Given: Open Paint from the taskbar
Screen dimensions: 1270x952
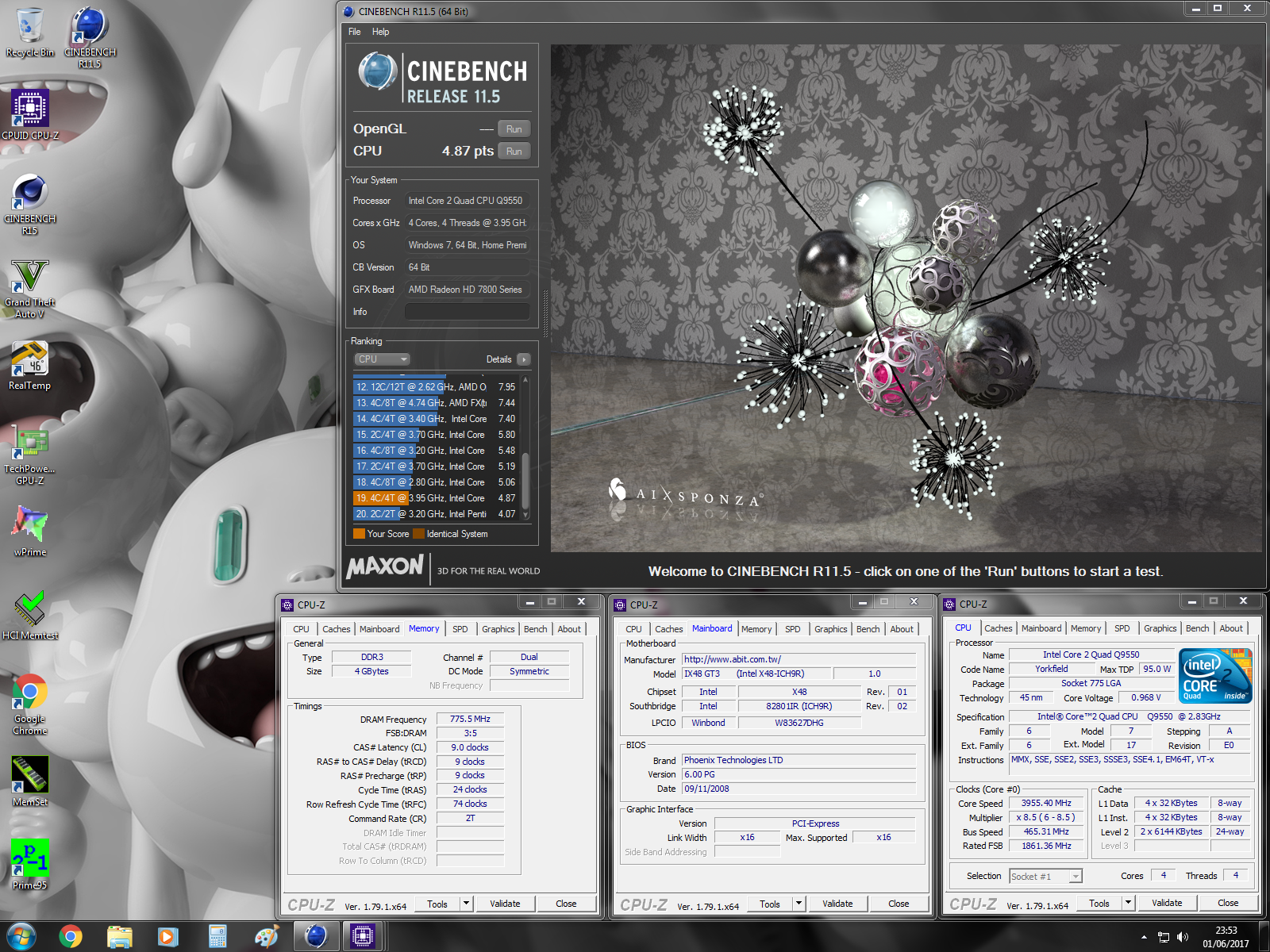Looking at the screenshot, I should [x=267, y=937].
